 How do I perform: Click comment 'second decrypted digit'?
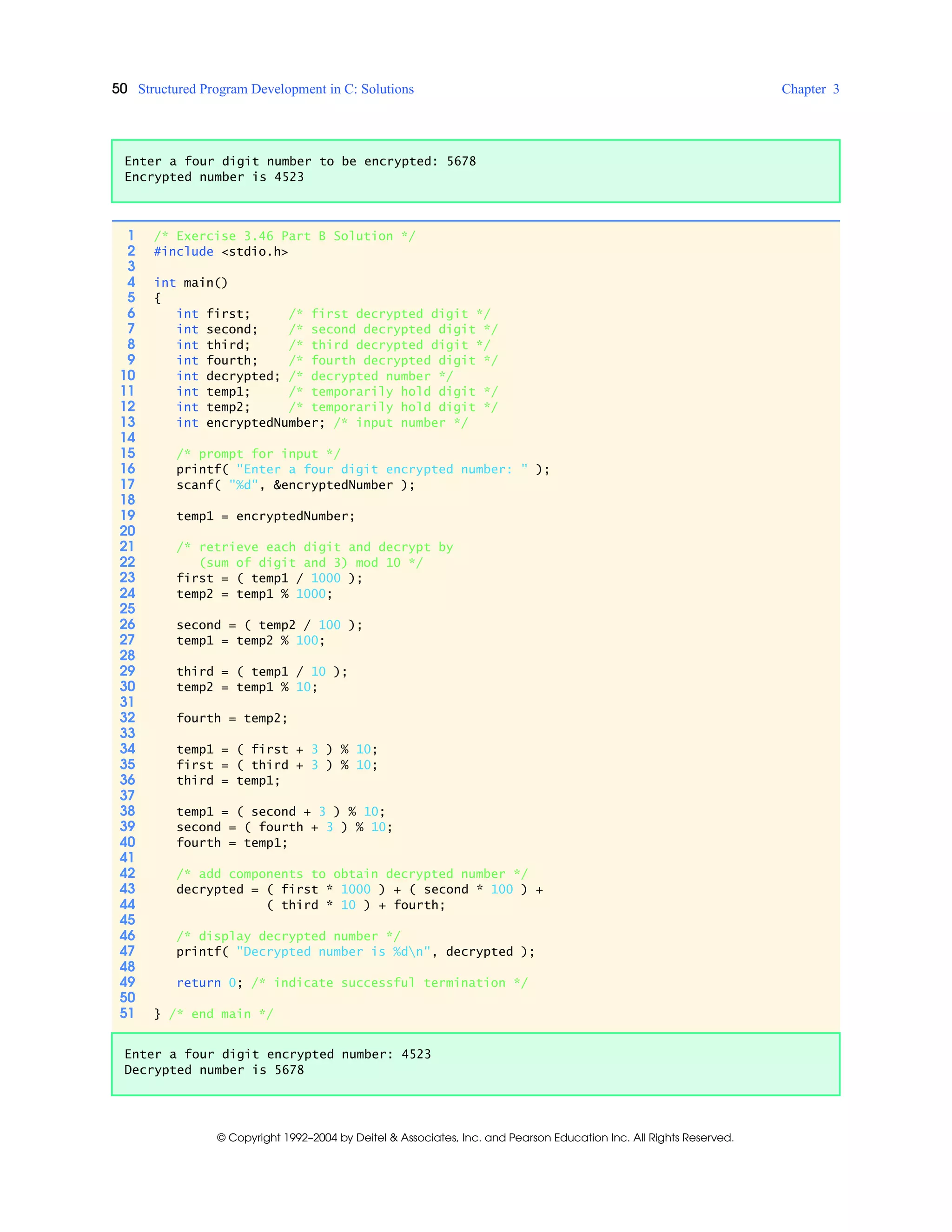(393, 330)
